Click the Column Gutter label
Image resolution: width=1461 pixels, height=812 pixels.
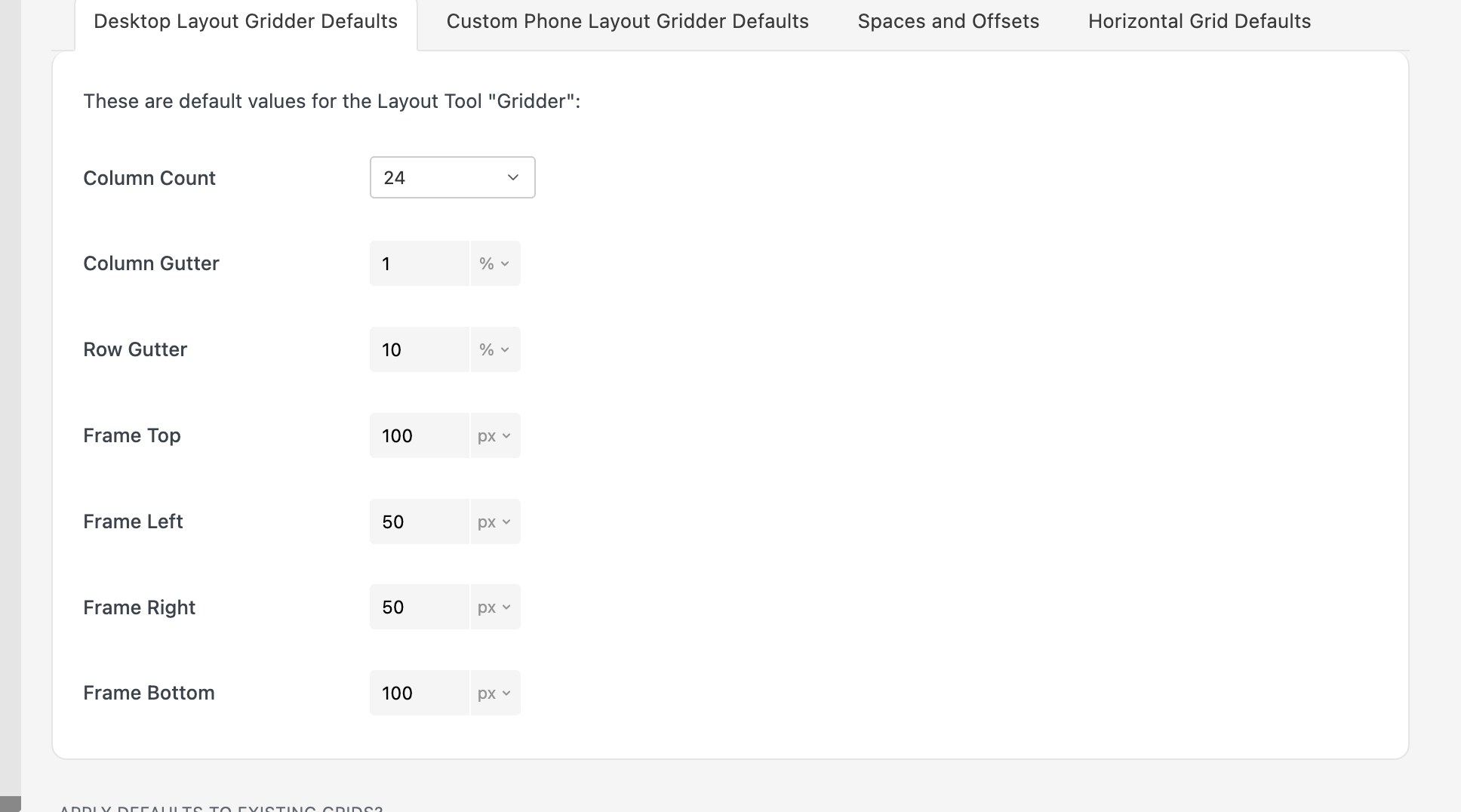(151, 263)
